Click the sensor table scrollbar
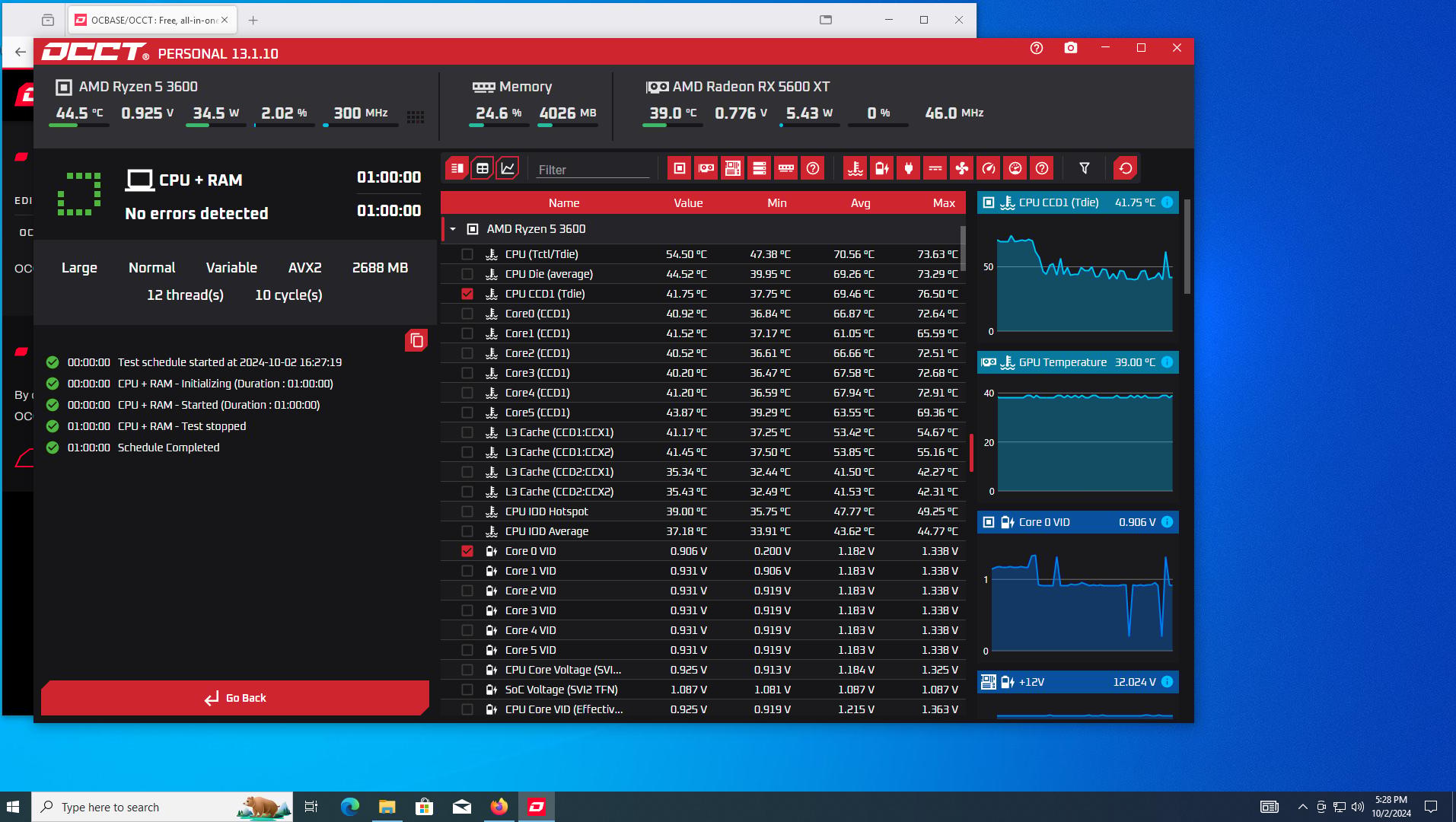The image size is (1456, 822). (x=962, y=247)
